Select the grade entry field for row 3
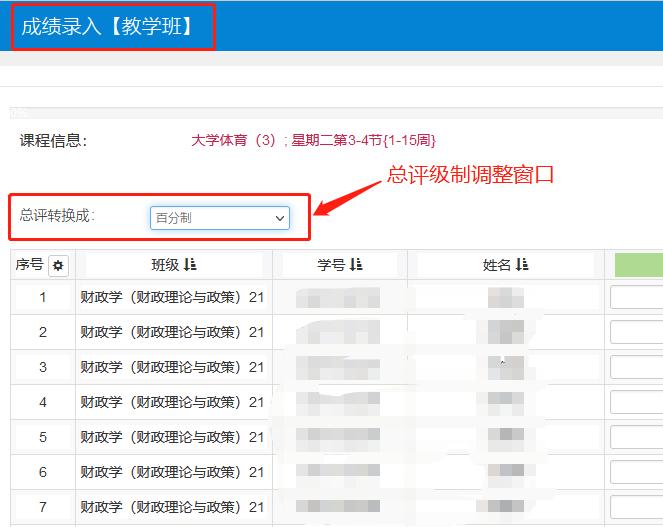663x527 pixels. pyautogui.click(x=637, y=367)
